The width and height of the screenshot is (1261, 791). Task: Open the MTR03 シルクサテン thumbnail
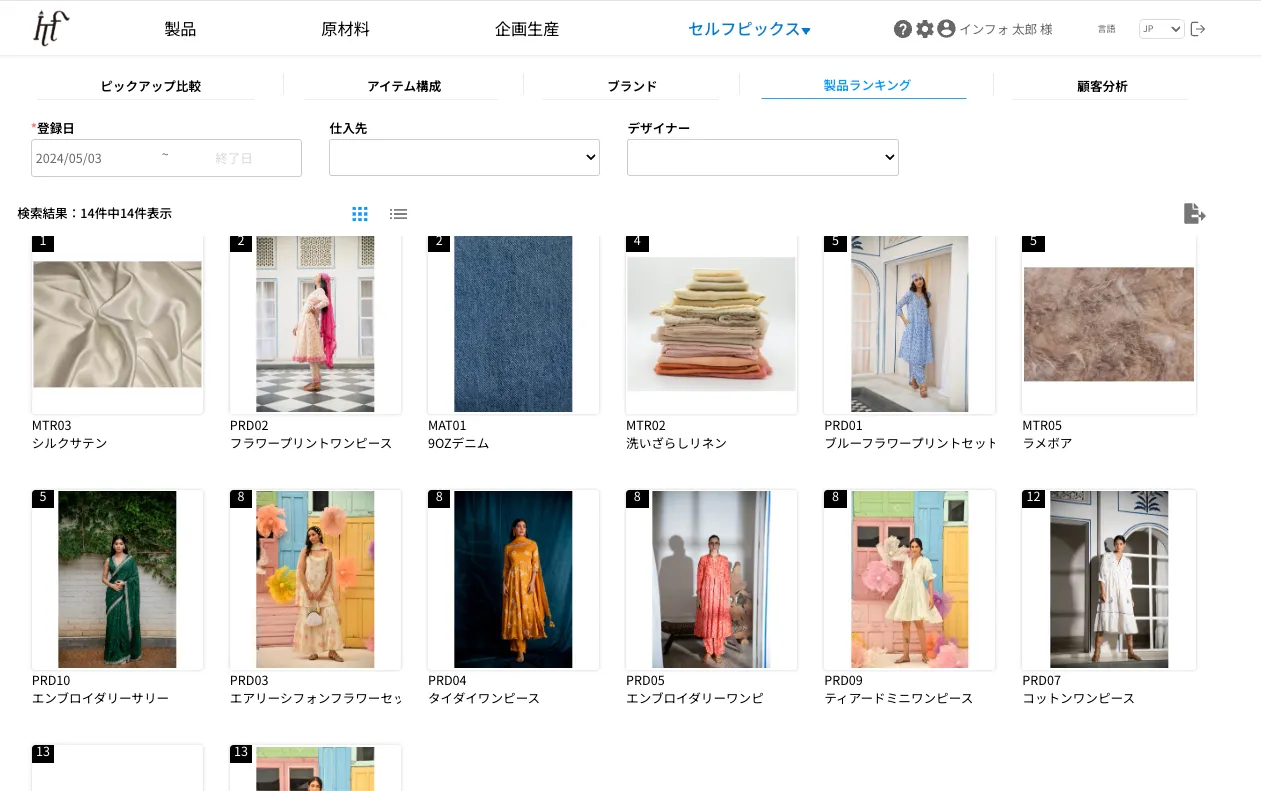(117, 324)
